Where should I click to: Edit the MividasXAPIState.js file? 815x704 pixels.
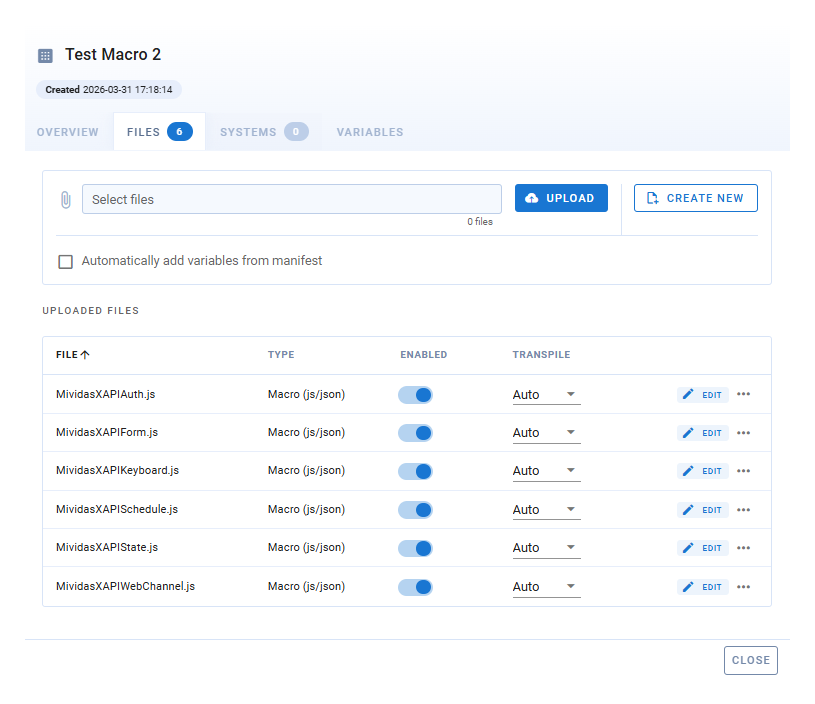tap(703, 548)
